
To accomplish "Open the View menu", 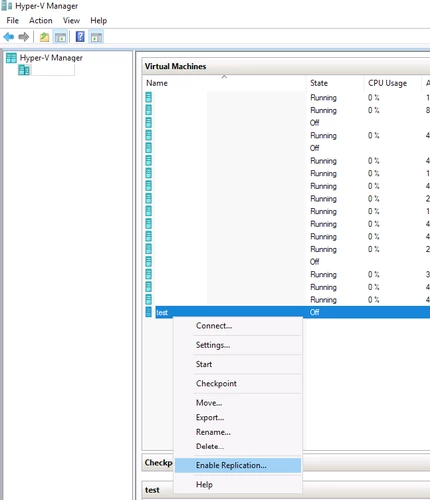I will click(x=71, y=21).
